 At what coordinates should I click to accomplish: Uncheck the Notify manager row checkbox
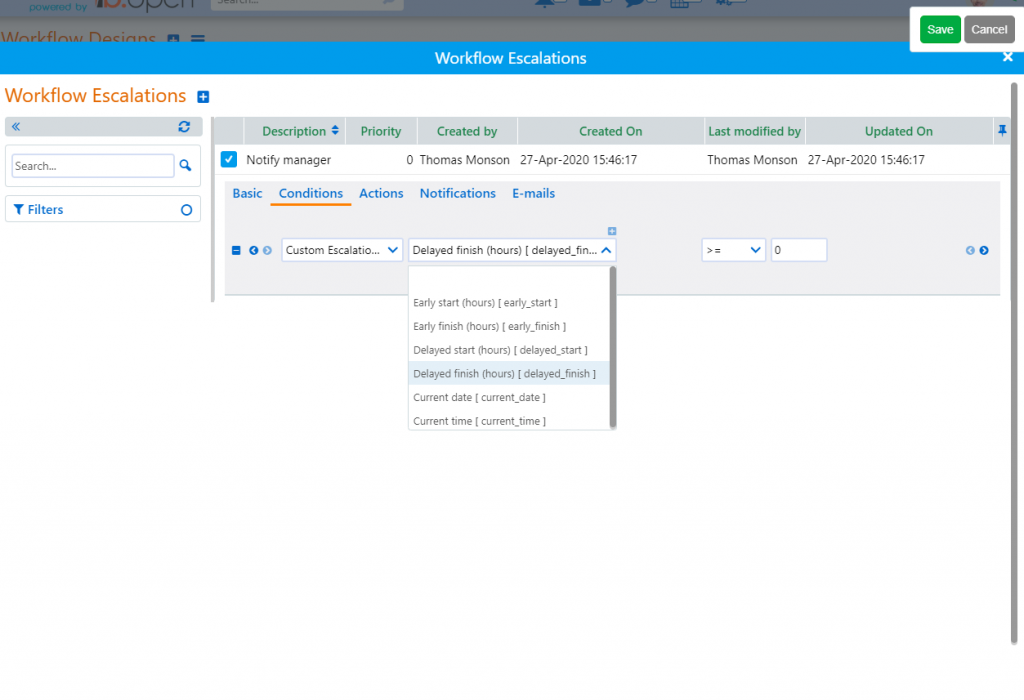tap(229, 159)
